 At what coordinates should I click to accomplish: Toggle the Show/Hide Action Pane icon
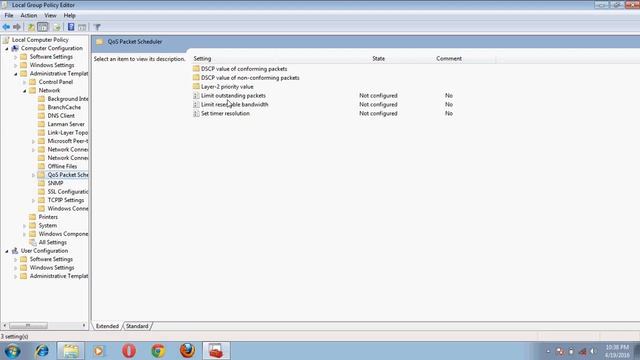[82, 27]
